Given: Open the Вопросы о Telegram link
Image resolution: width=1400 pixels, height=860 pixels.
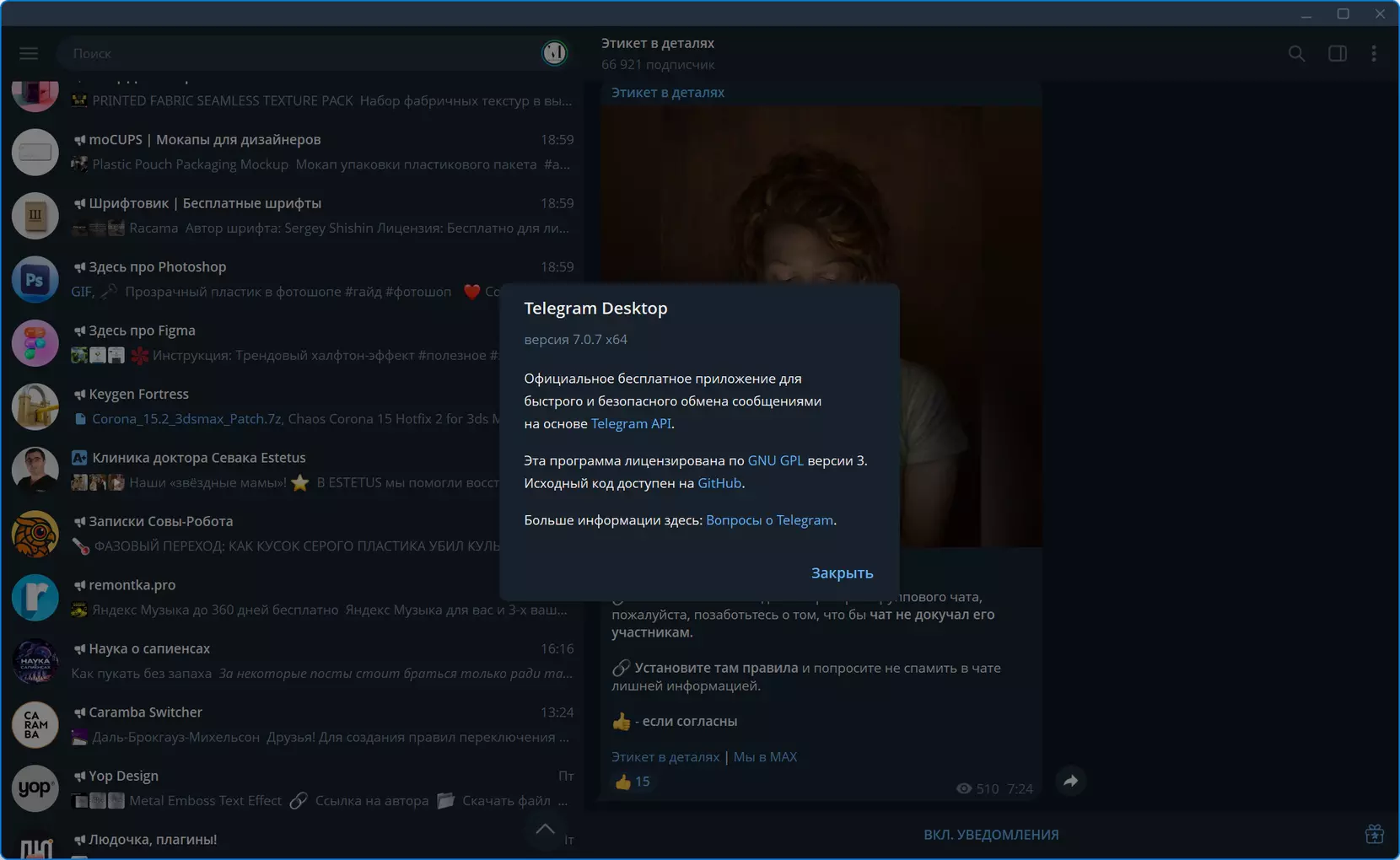Looking at the screenshot, I should [x=769, y=520].
